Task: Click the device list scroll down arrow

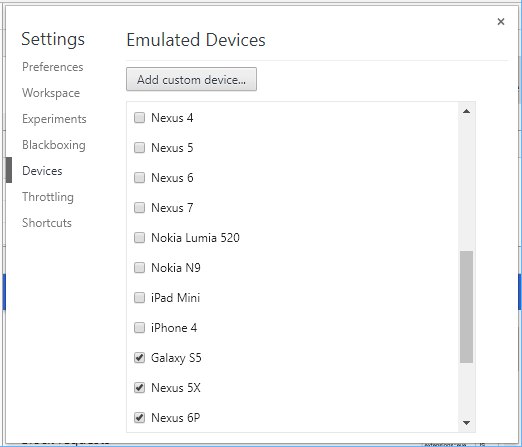Action: coord(466,423)
